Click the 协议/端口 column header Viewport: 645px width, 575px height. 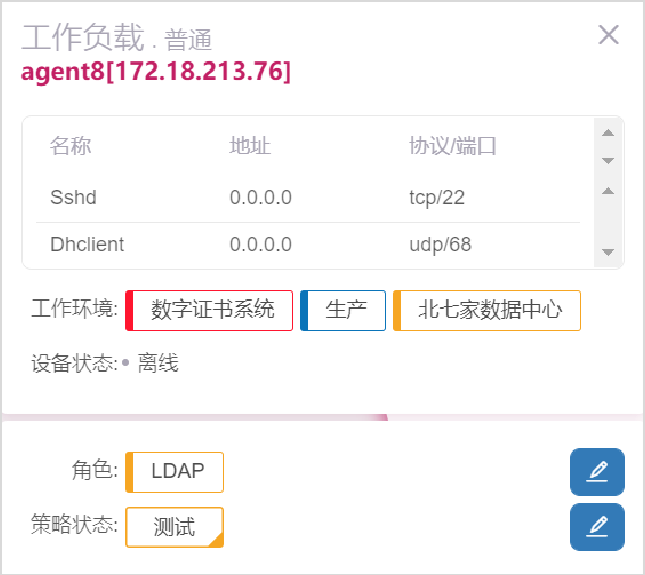point(452,146)
